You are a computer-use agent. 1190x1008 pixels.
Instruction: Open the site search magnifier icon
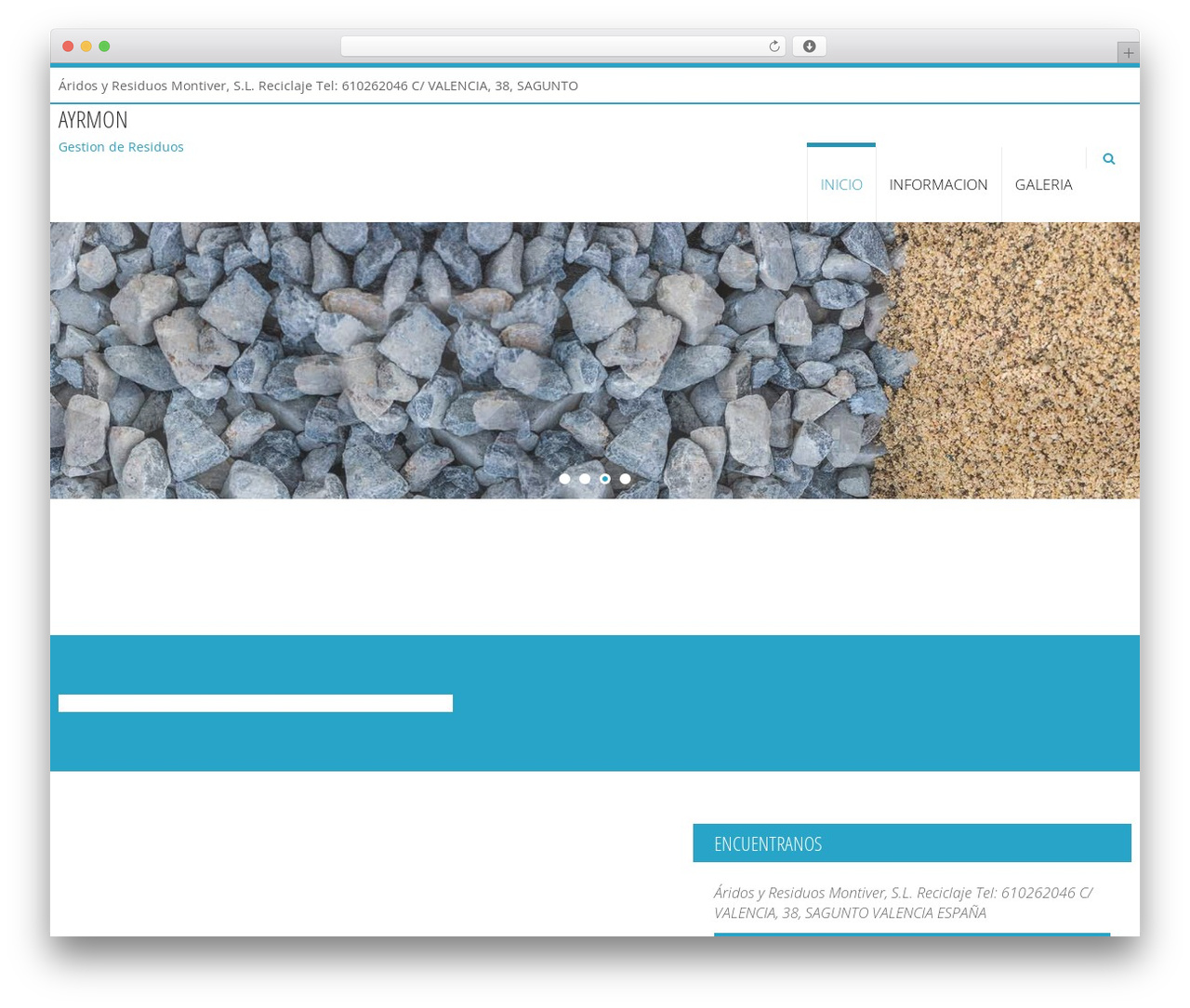tap(1108, 159)
